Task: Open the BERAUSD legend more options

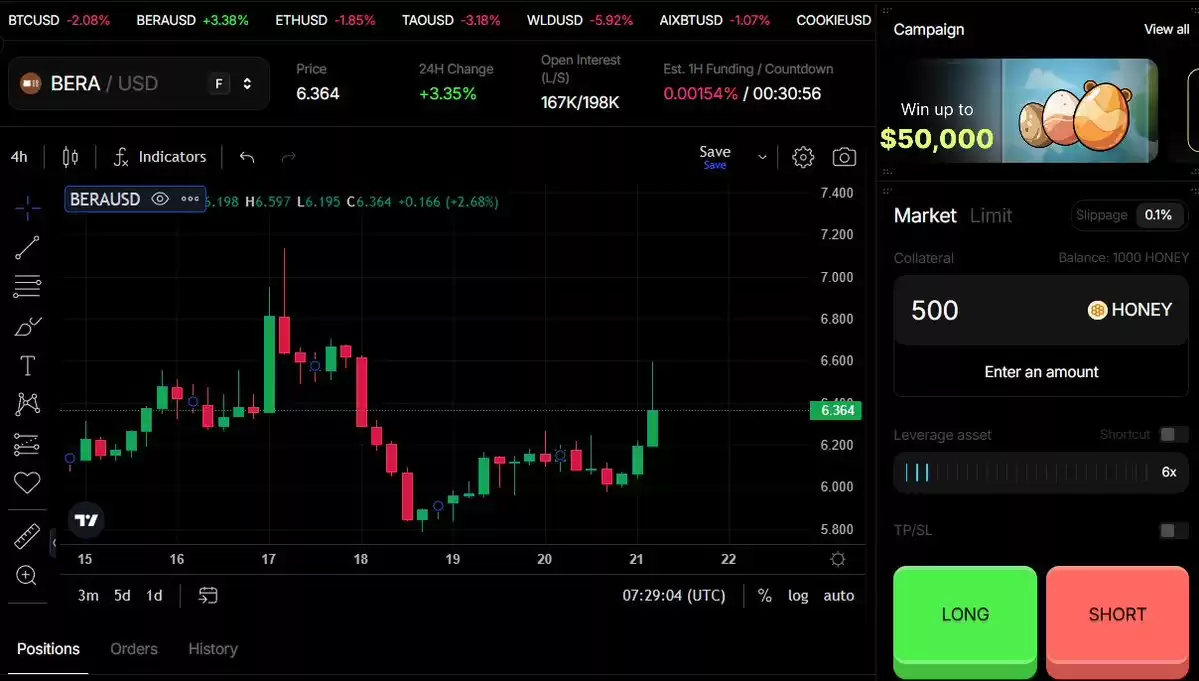Action: click(x=190, y=199)
